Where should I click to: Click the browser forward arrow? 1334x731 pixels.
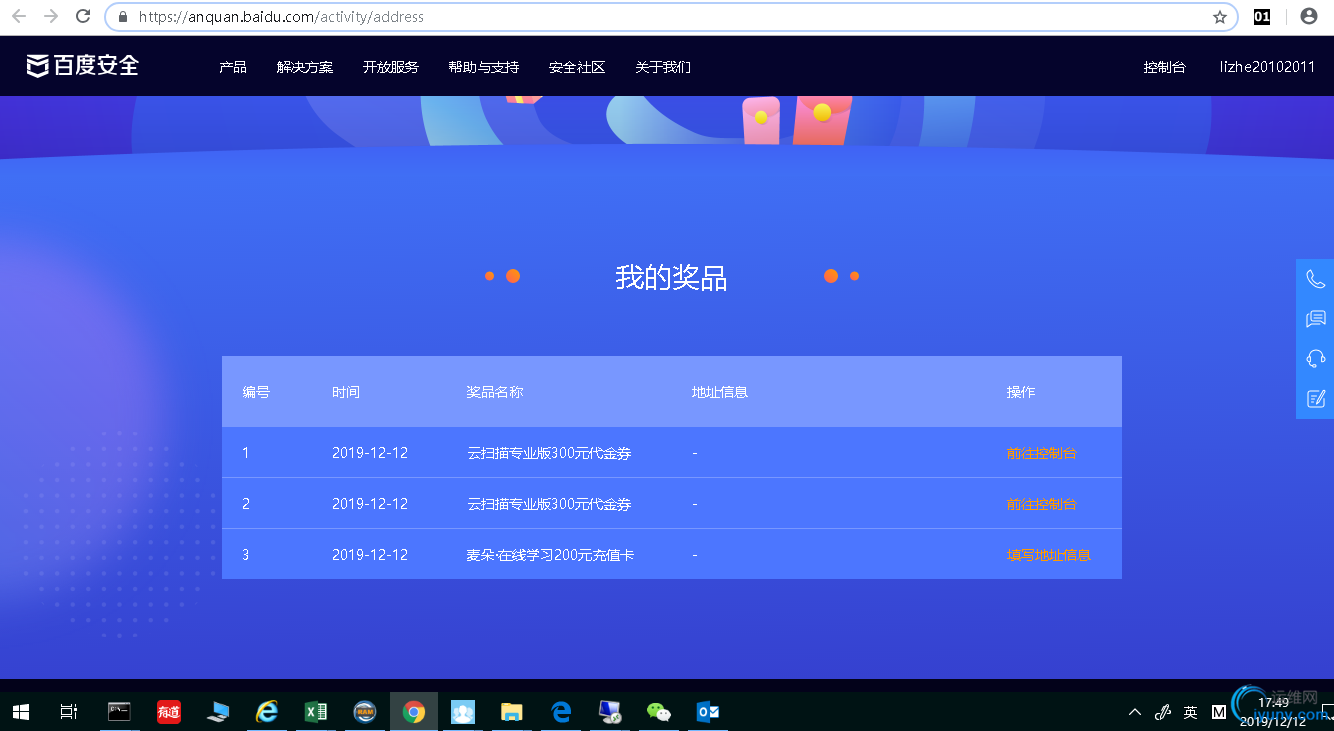tap(51, 17)
